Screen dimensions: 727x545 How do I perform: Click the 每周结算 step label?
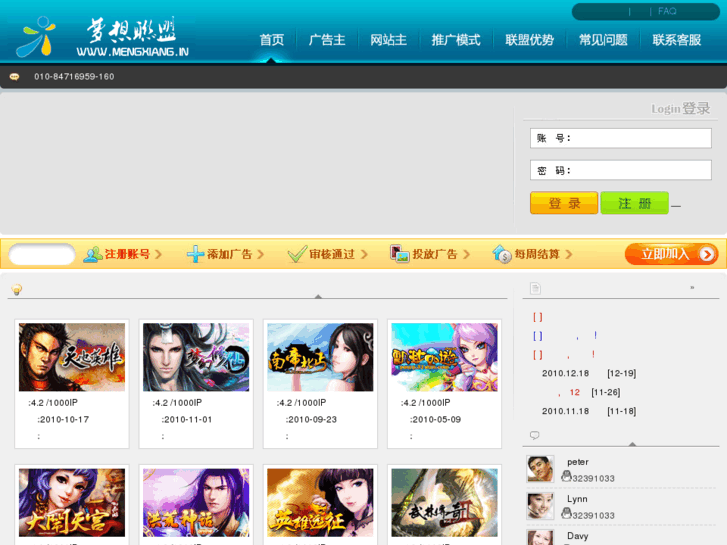point(537,254)
